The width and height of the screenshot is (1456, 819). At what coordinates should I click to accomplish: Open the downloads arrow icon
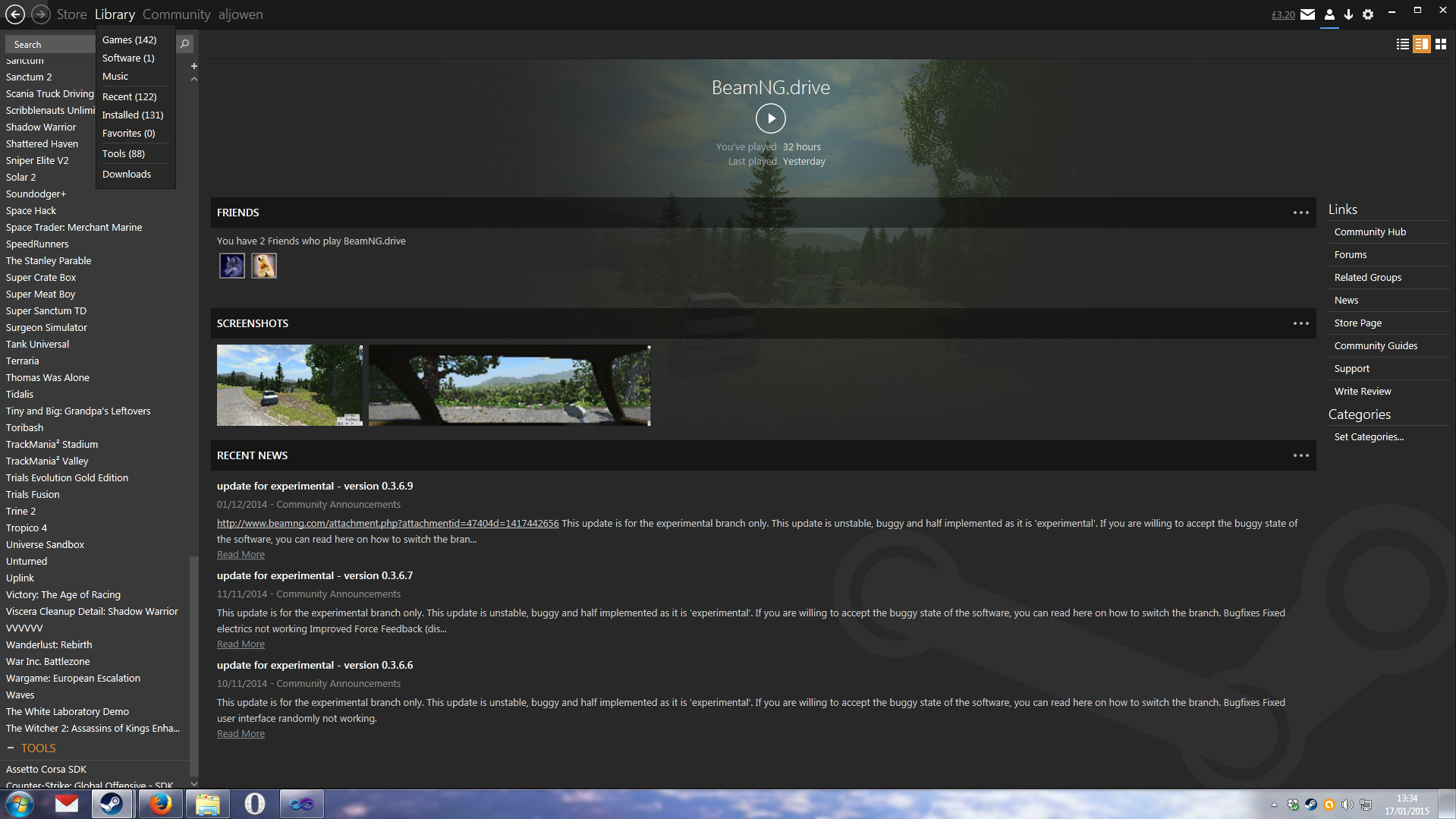(x=1348, y=14)
